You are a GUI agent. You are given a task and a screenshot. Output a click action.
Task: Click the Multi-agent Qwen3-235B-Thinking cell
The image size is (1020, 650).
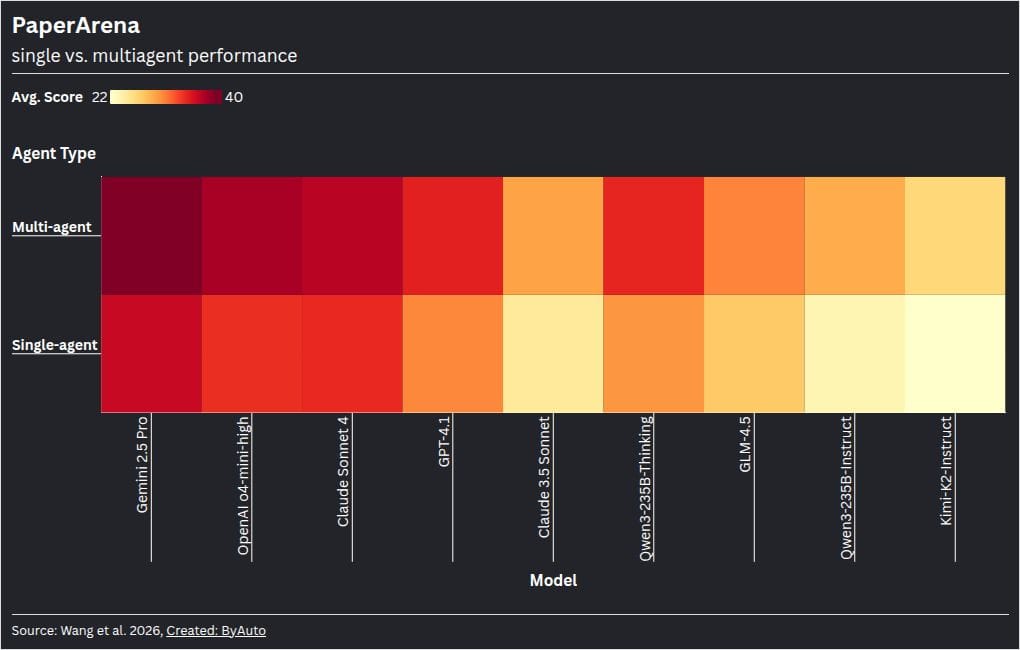pos(654,236)
